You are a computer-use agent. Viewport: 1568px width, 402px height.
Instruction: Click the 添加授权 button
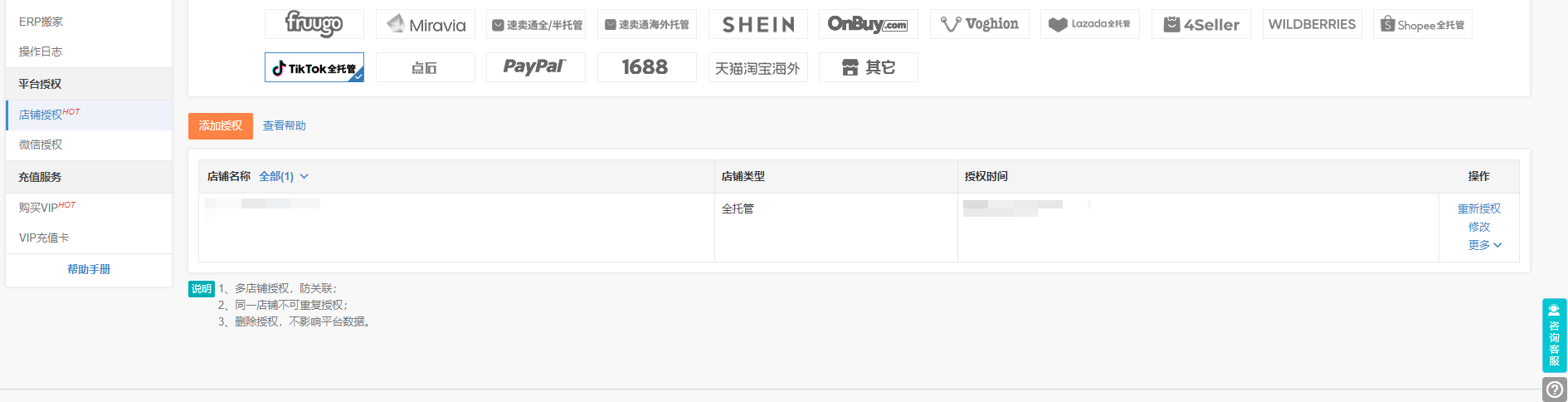click(x=221, y=125)
